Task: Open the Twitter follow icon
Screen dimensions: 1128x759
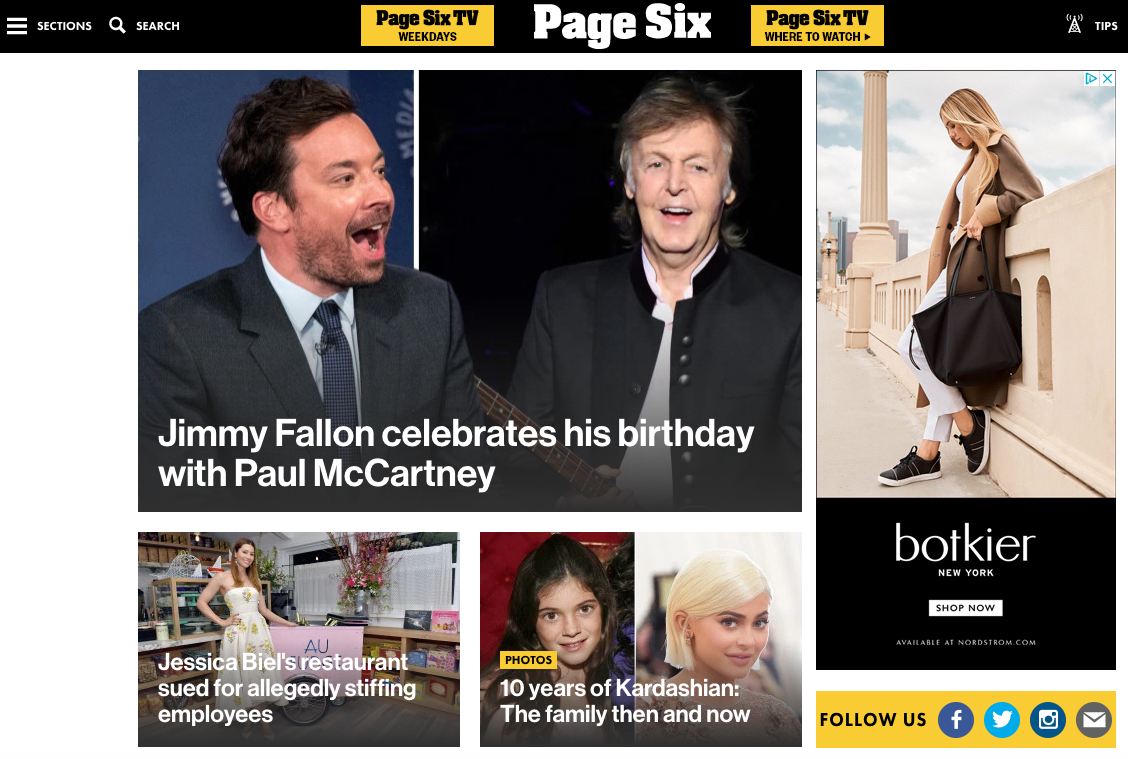Action: click(x=1002, y=719)
